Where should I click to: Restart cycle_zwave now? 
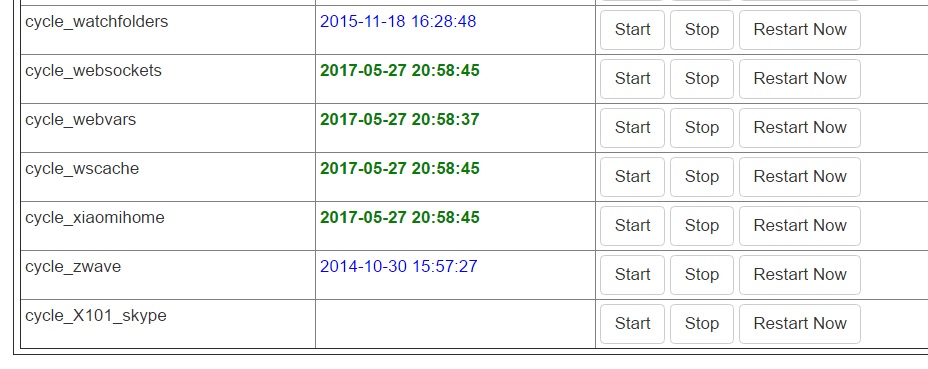tap(800, 275)
